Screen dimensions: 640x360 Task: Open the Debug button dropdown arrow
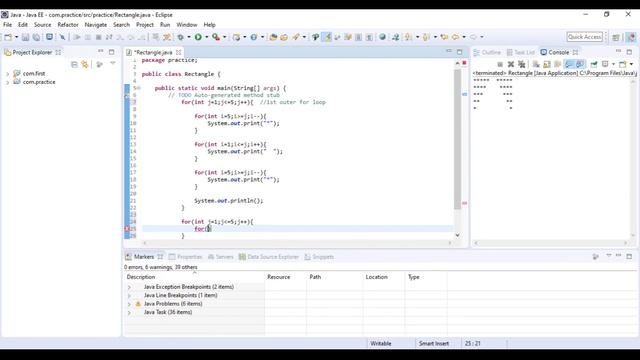pos(189,37)
